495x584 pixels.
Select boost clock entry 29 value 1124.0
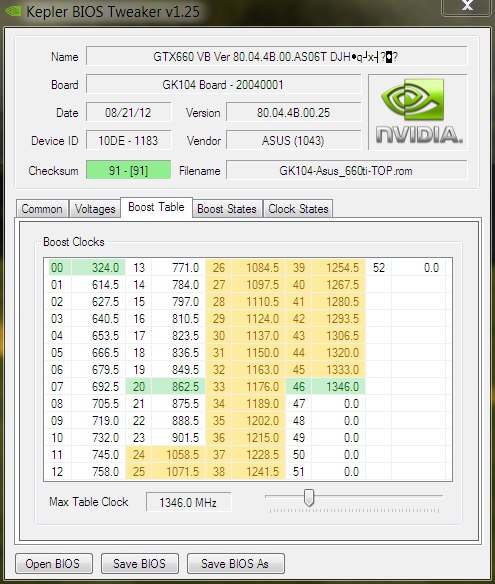point(258,318)
